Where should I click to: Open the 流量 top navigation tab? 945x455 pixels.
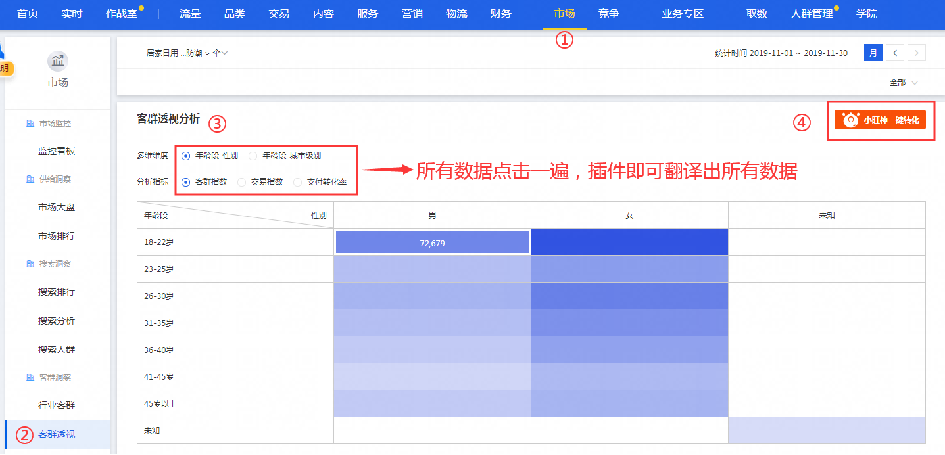tap(190, 14)
